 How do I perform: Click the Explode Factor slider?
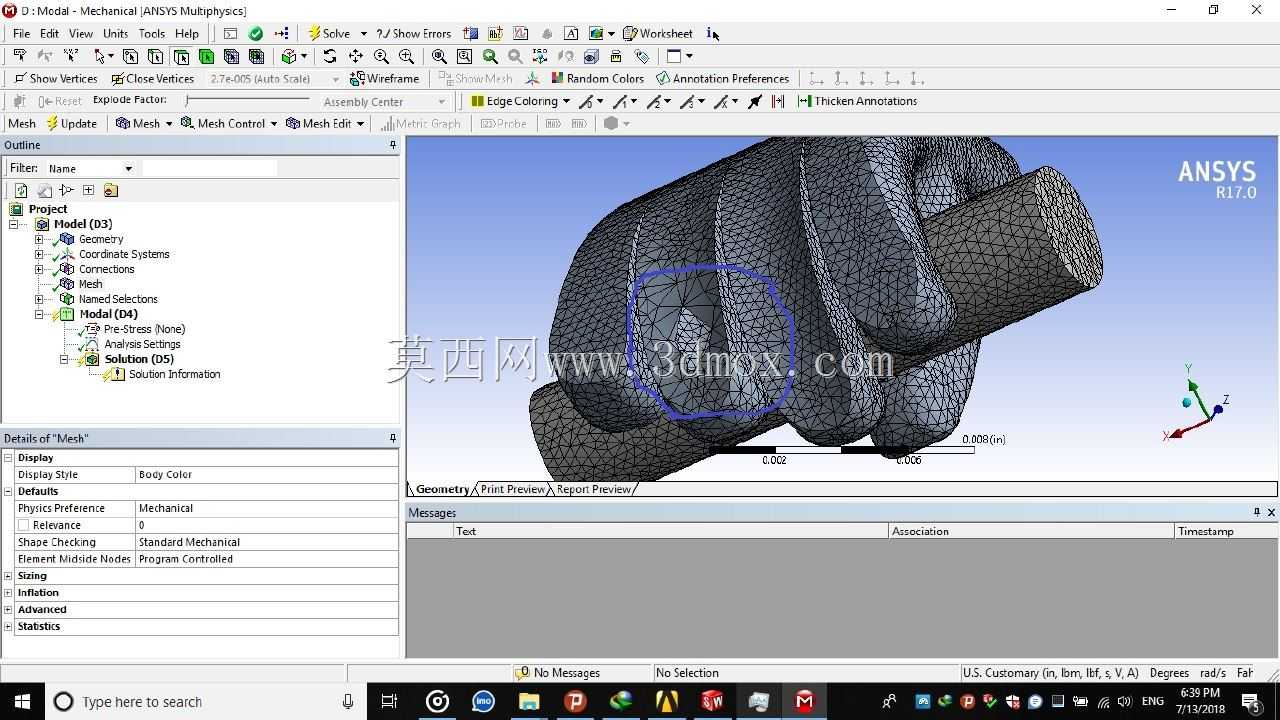coord(248,100)
